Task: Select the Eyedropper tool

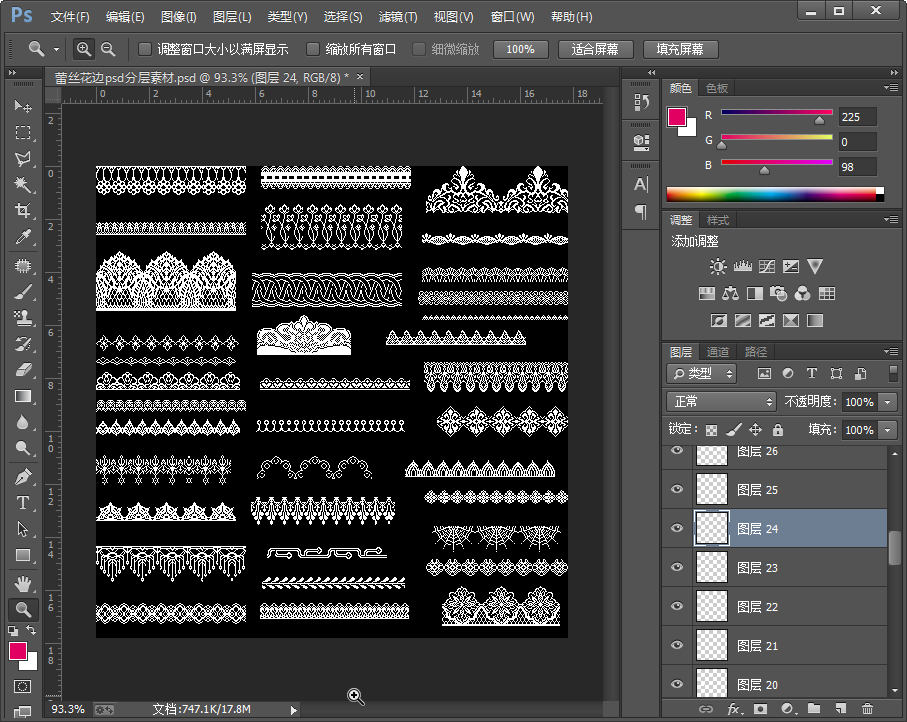Action: click(x=22, y=237)
